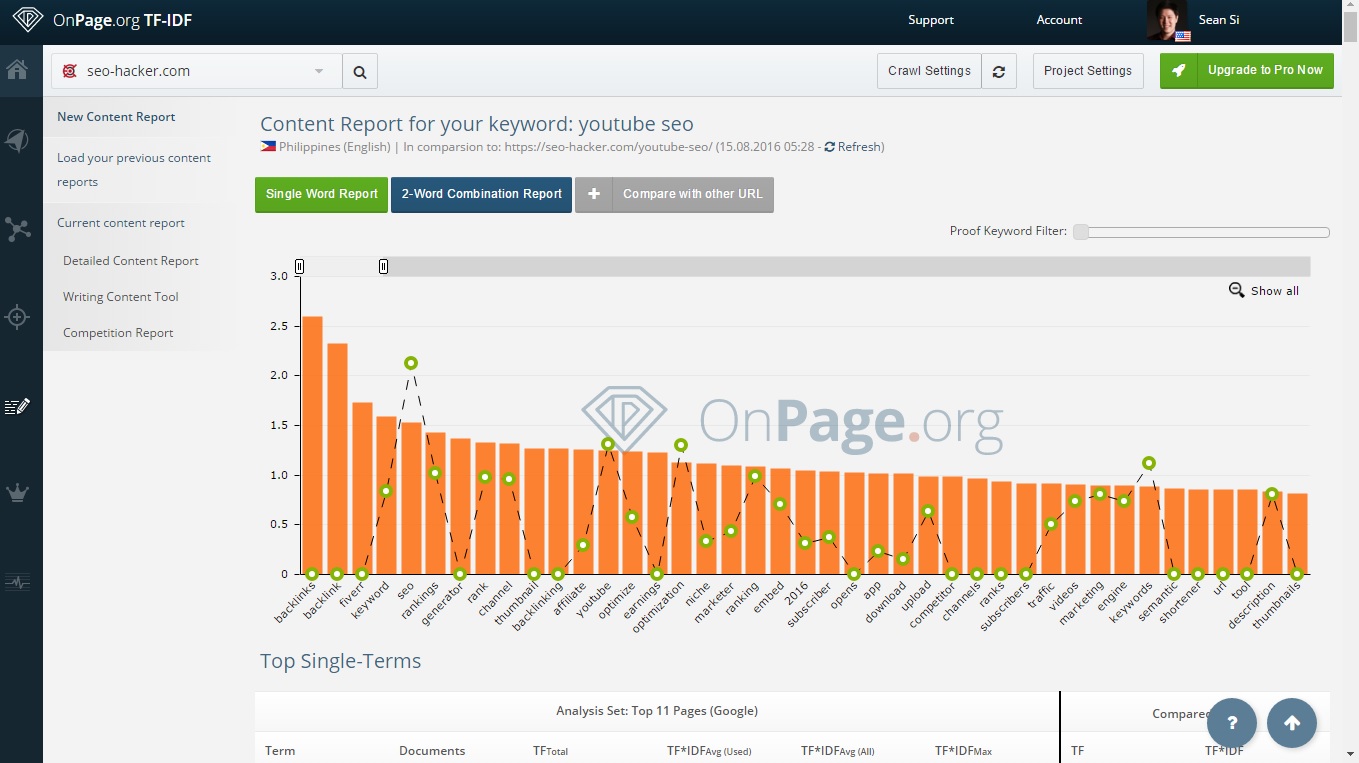
Task: Click the scroll-to-top arrow button
Action: pos(1291,723)
